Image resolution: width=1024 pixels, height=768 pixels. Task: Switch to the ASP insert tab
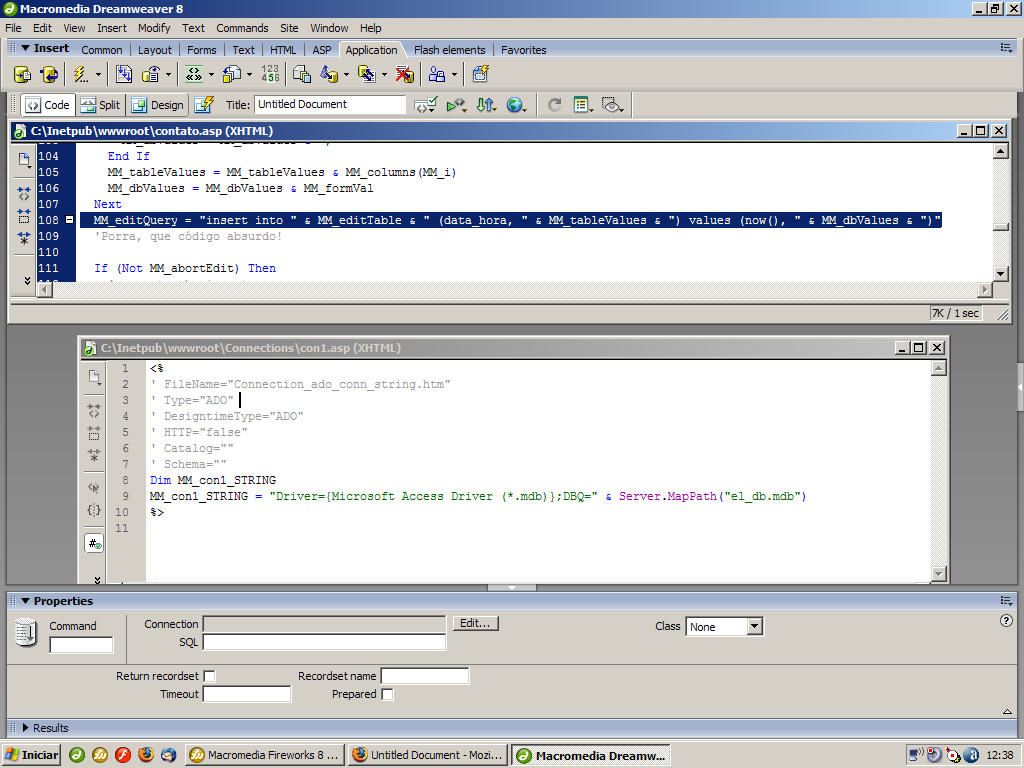point(321,50)
